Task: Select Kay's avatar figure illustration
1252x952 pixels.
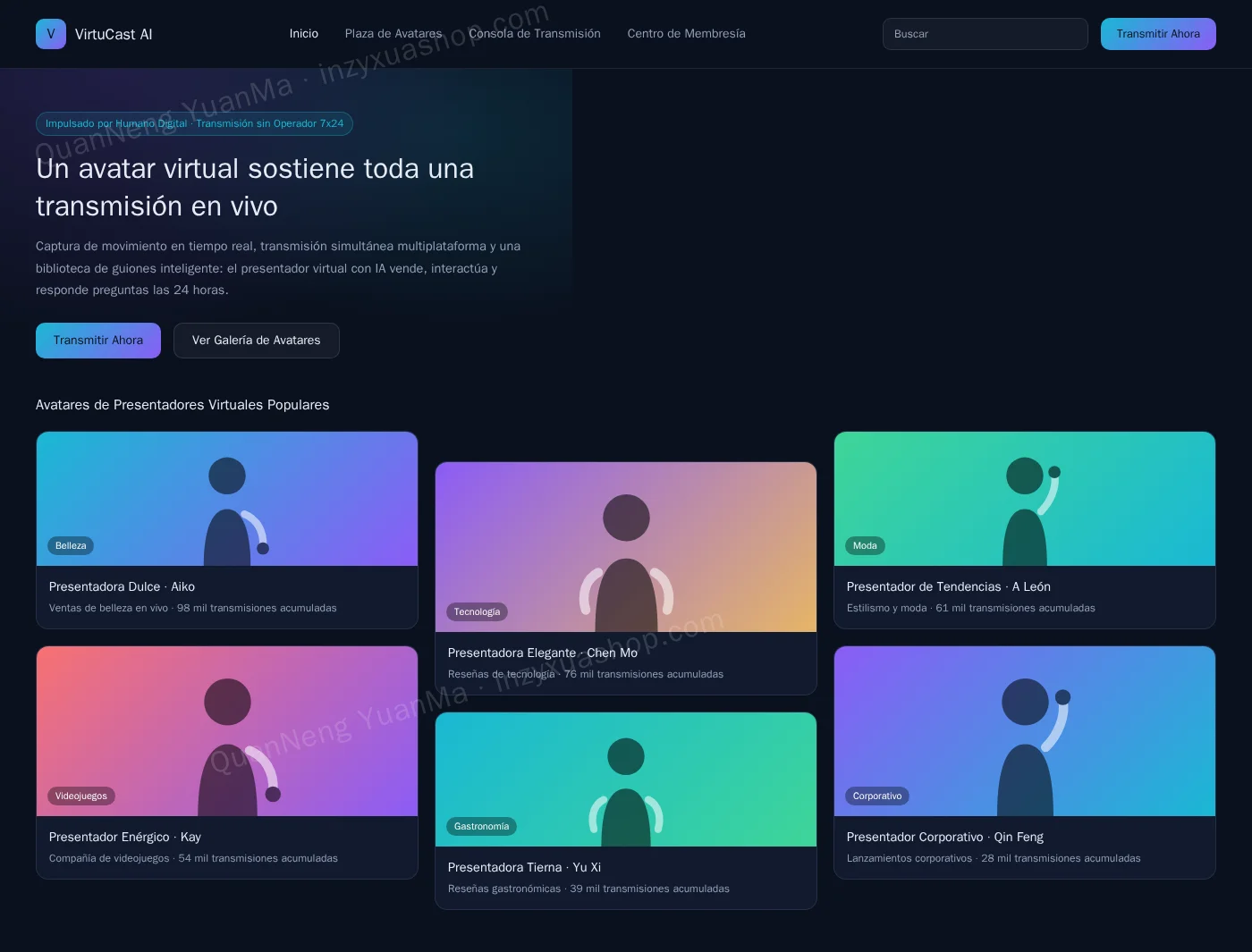Action: [240, 746]
